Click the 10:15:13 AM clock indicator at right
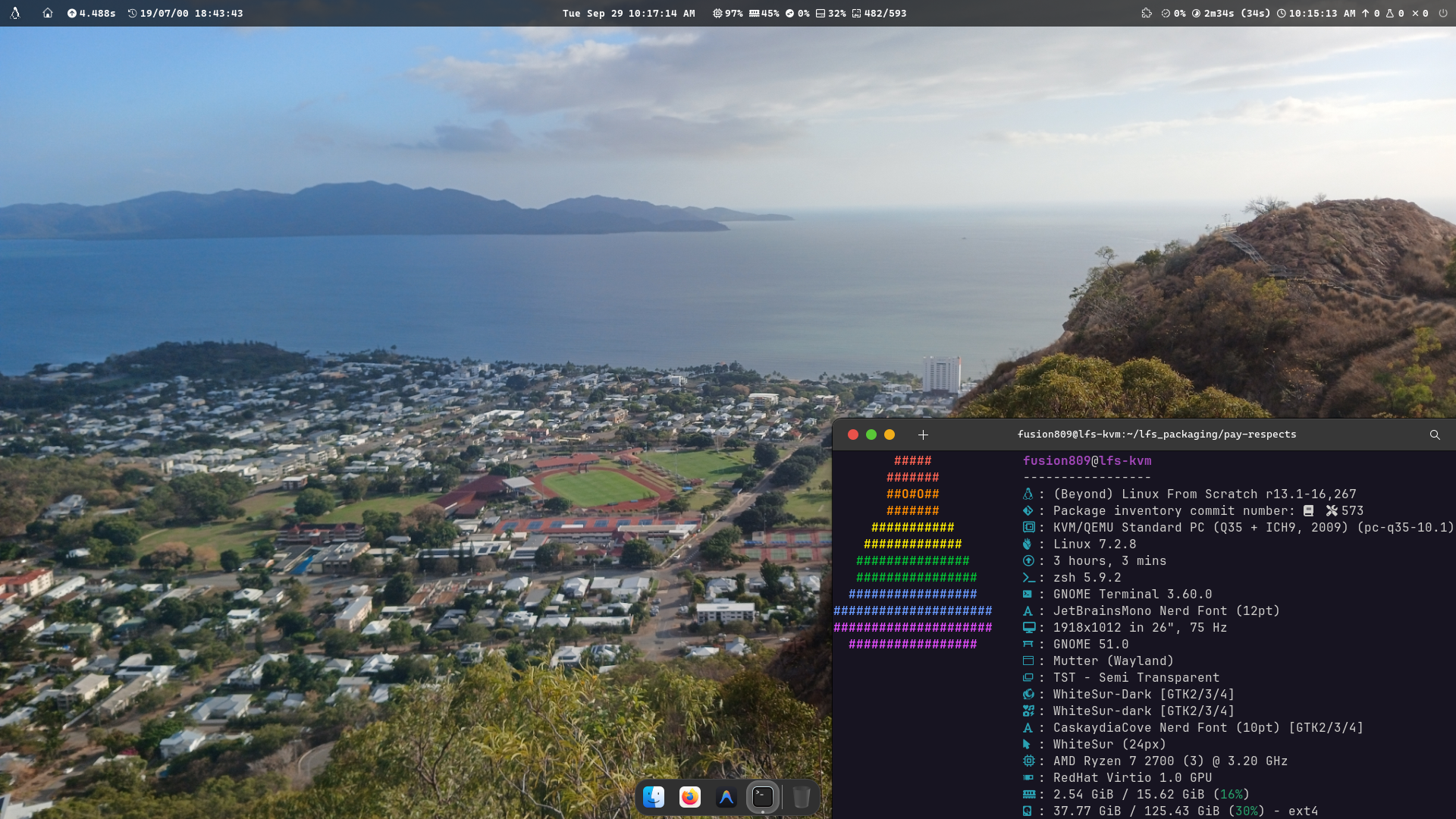 coord(1316,13)
